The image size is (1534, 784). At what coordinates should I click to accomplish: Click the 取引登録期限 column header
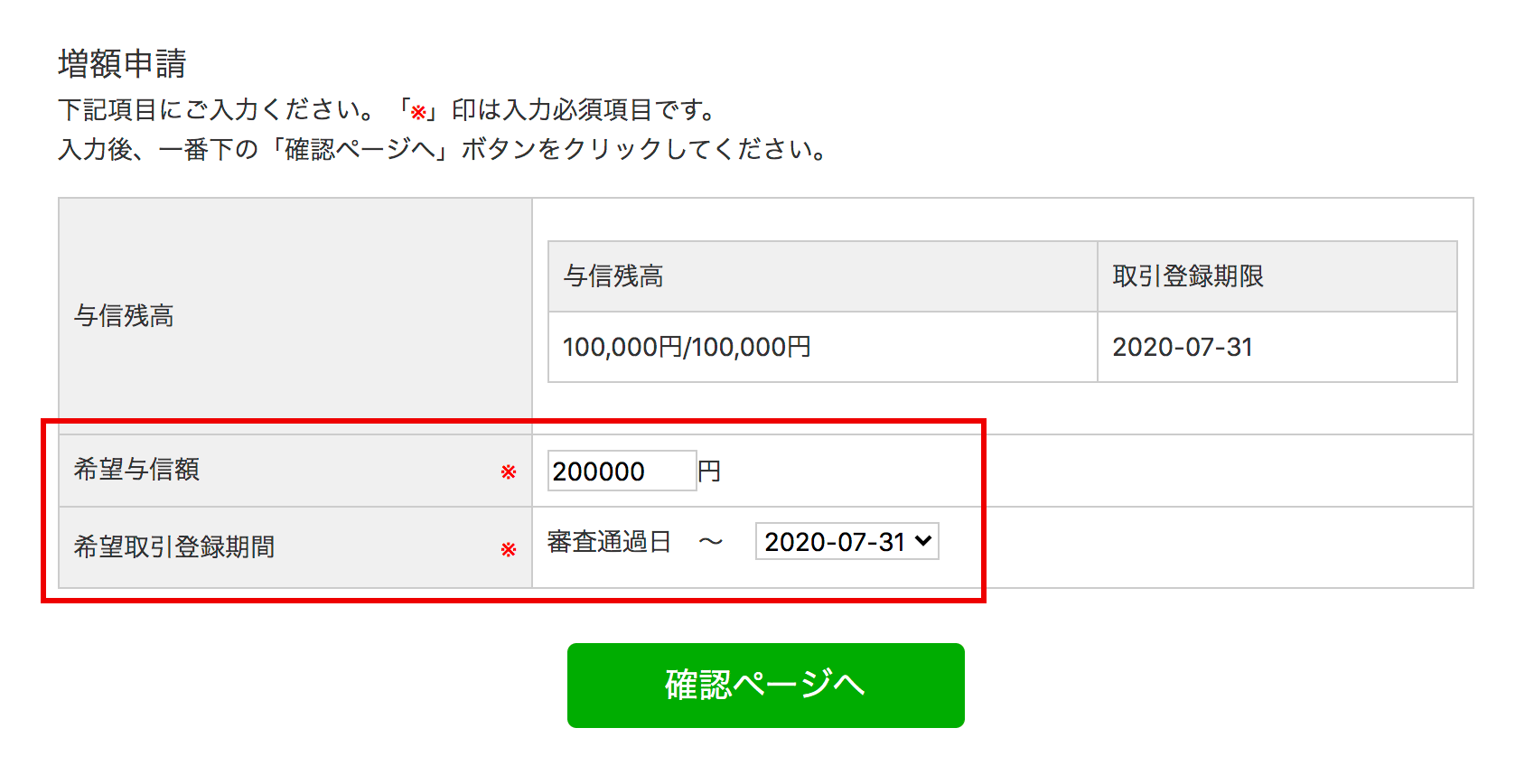point(1187,276)
